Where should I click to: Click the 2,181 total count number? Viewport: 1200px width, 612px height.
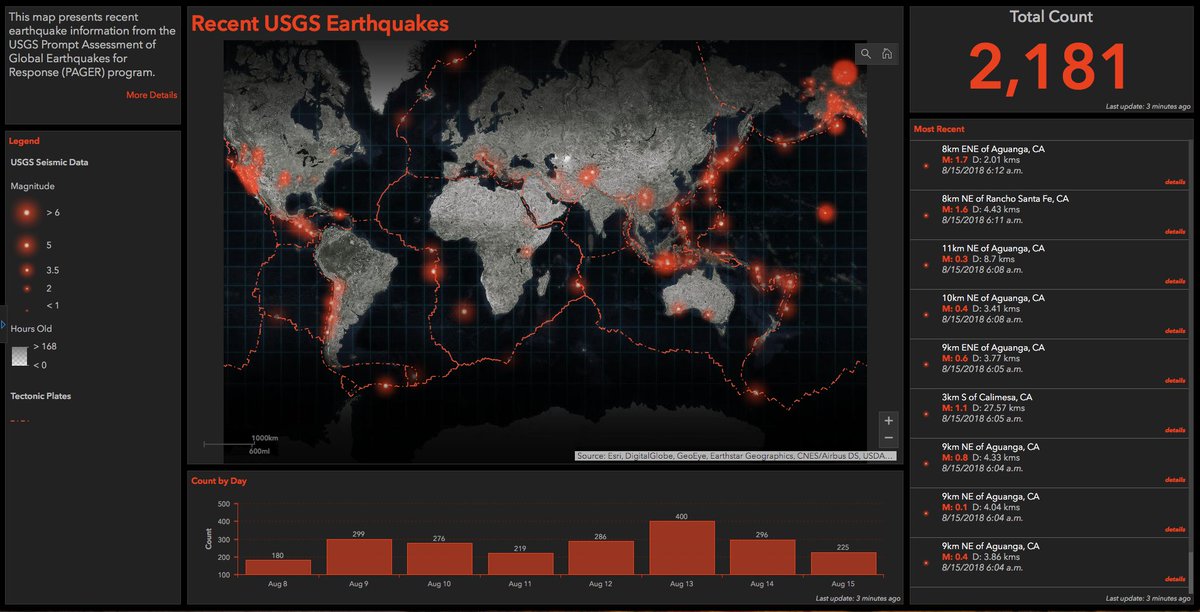[1050, 67]
